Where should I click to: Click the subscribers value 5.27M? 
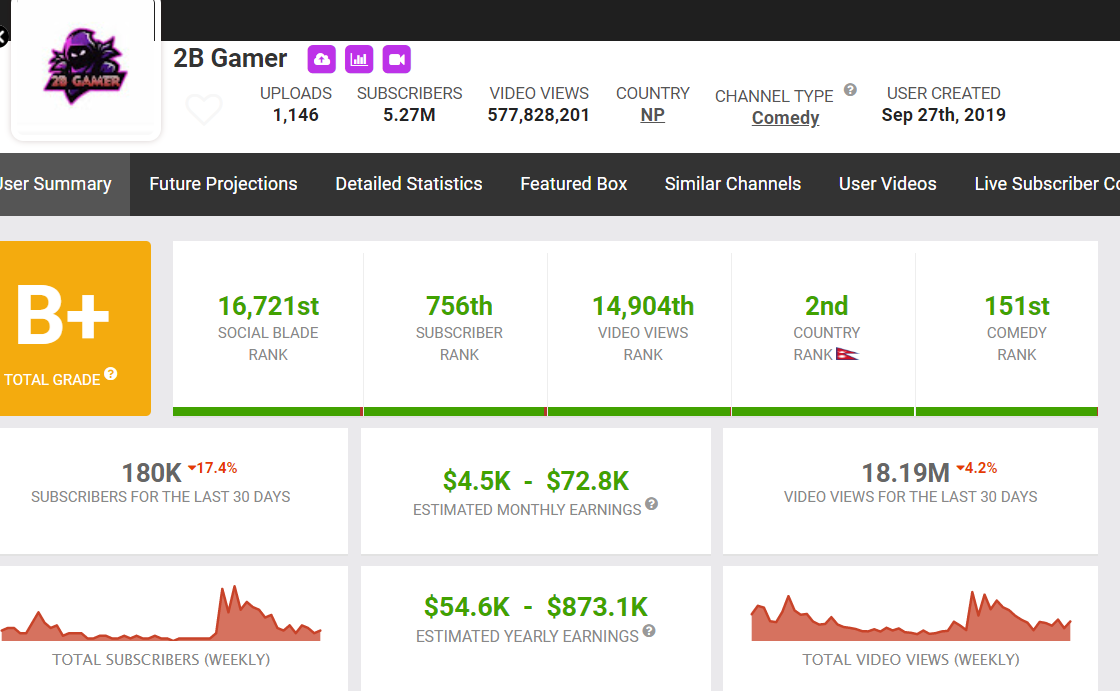tap(409, 115)
